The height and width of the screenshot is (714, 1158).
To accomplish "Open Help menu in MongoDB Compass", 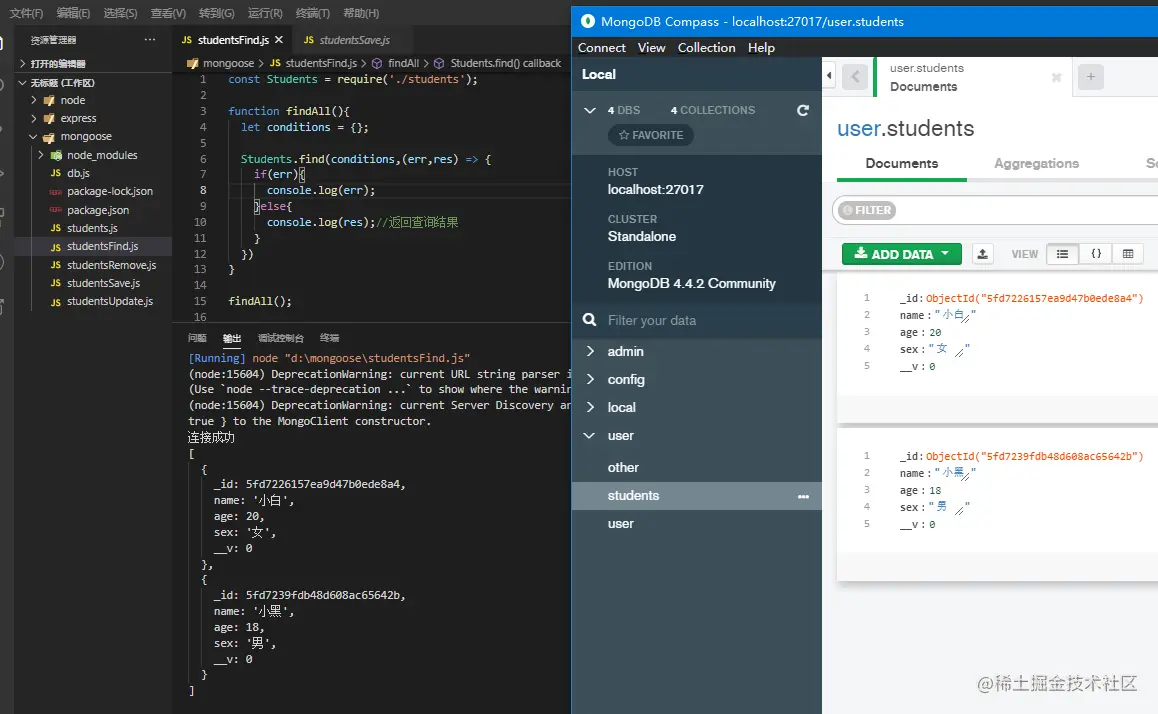I will [x=761, y=48].
